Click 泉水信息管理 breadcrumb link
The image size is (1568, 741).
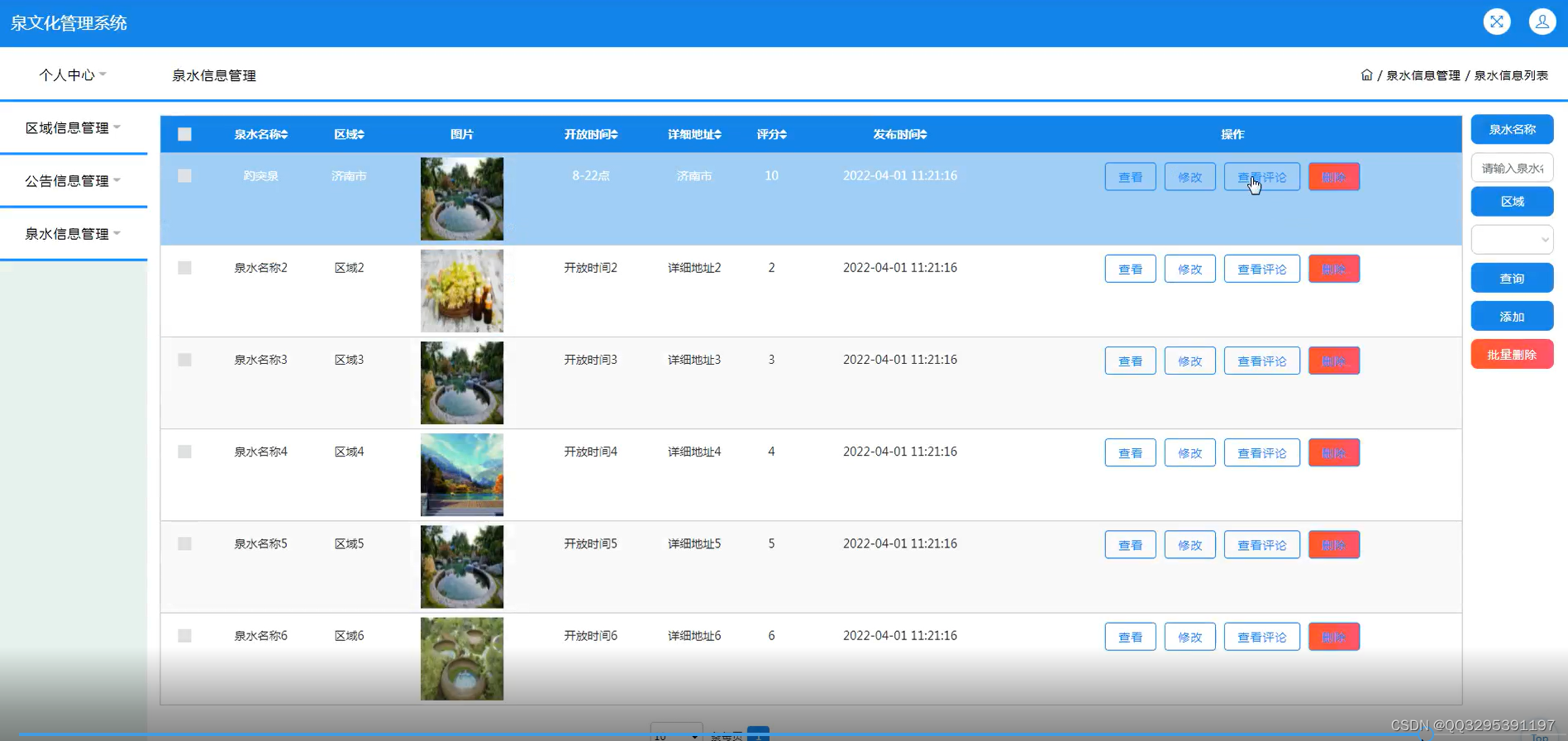pyautogui.click(x=1423, y=75)
